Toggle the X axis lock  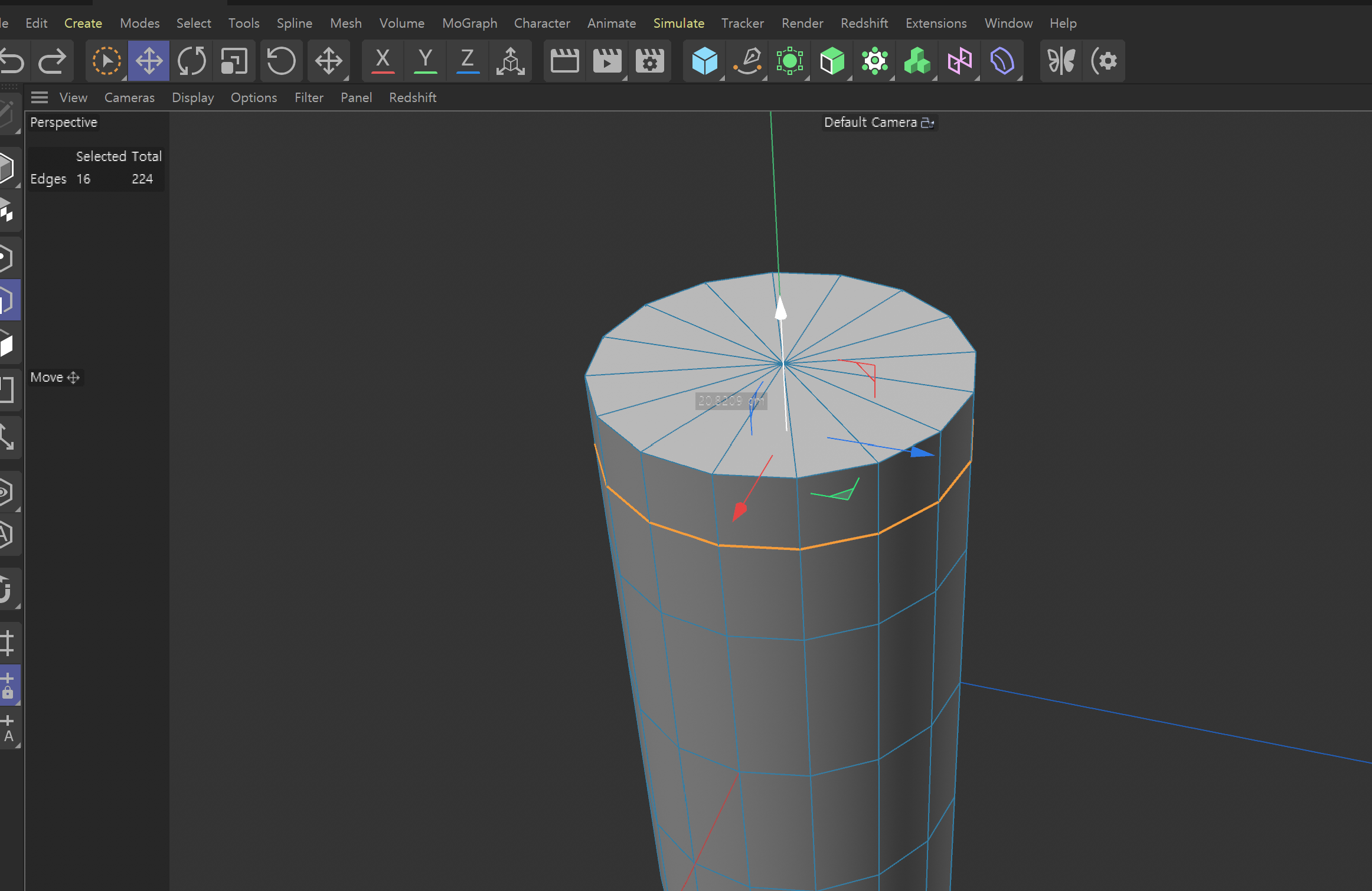tap(383, 61)
